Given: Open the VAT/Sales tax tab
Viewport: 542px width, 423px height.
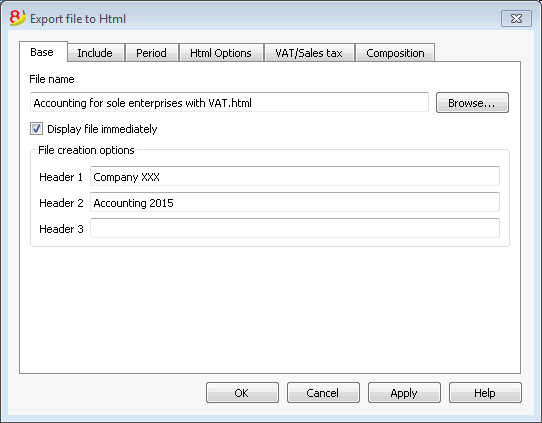Looking at the screenshot, I should [x=309, y=53].
